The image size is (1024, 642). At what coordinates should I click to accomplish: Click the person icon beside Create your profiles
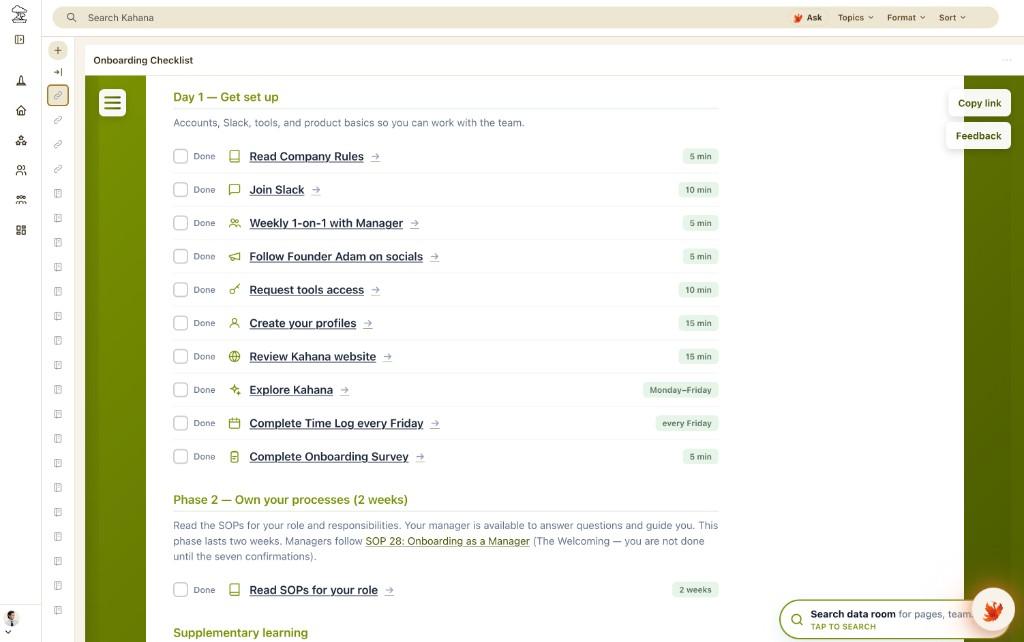234,323
